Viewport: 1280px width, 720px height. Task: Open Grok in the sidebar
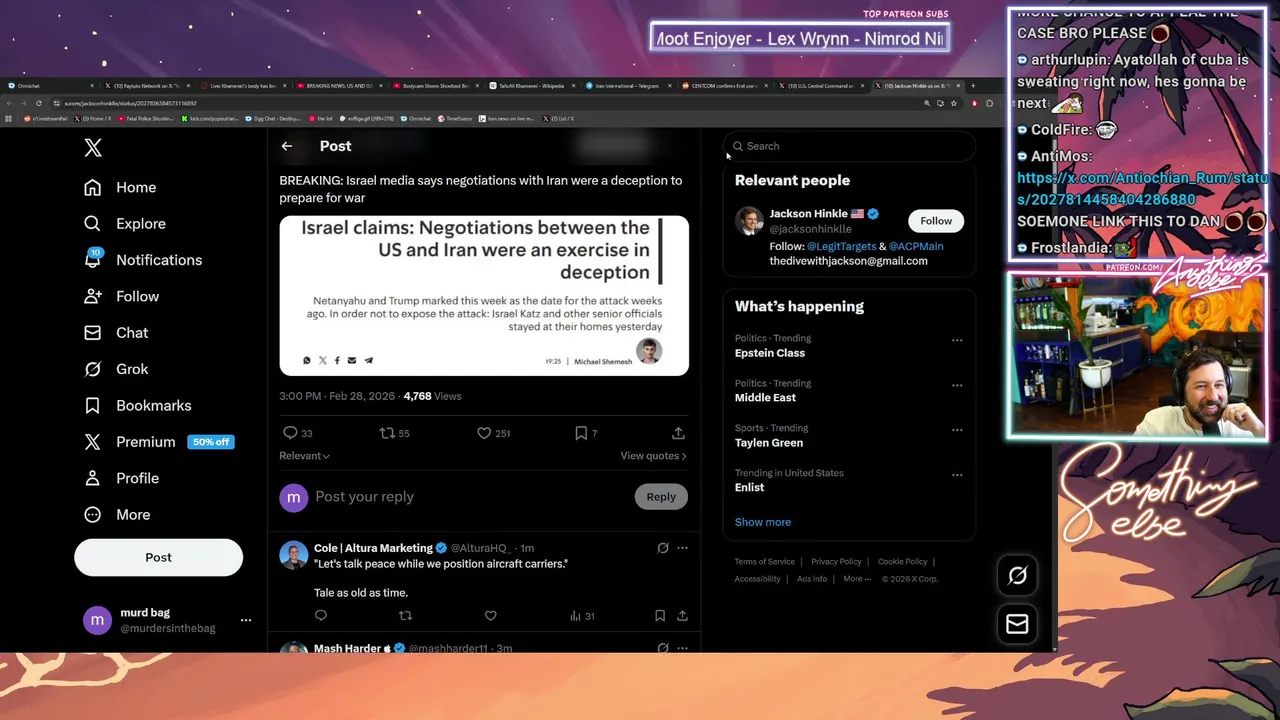coord(116,369)
